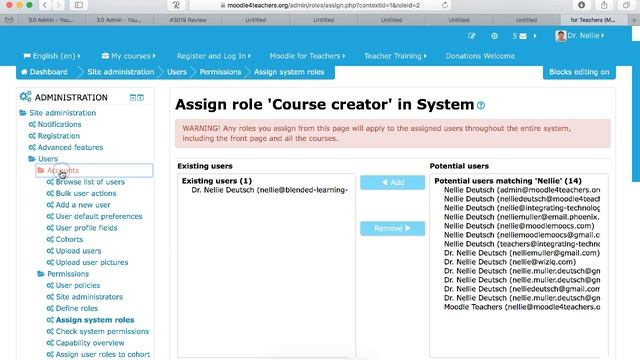The height and width of the screenshot is (360, 640).
Task: Open Capability overview link
Action: click(x=90, y=343)
